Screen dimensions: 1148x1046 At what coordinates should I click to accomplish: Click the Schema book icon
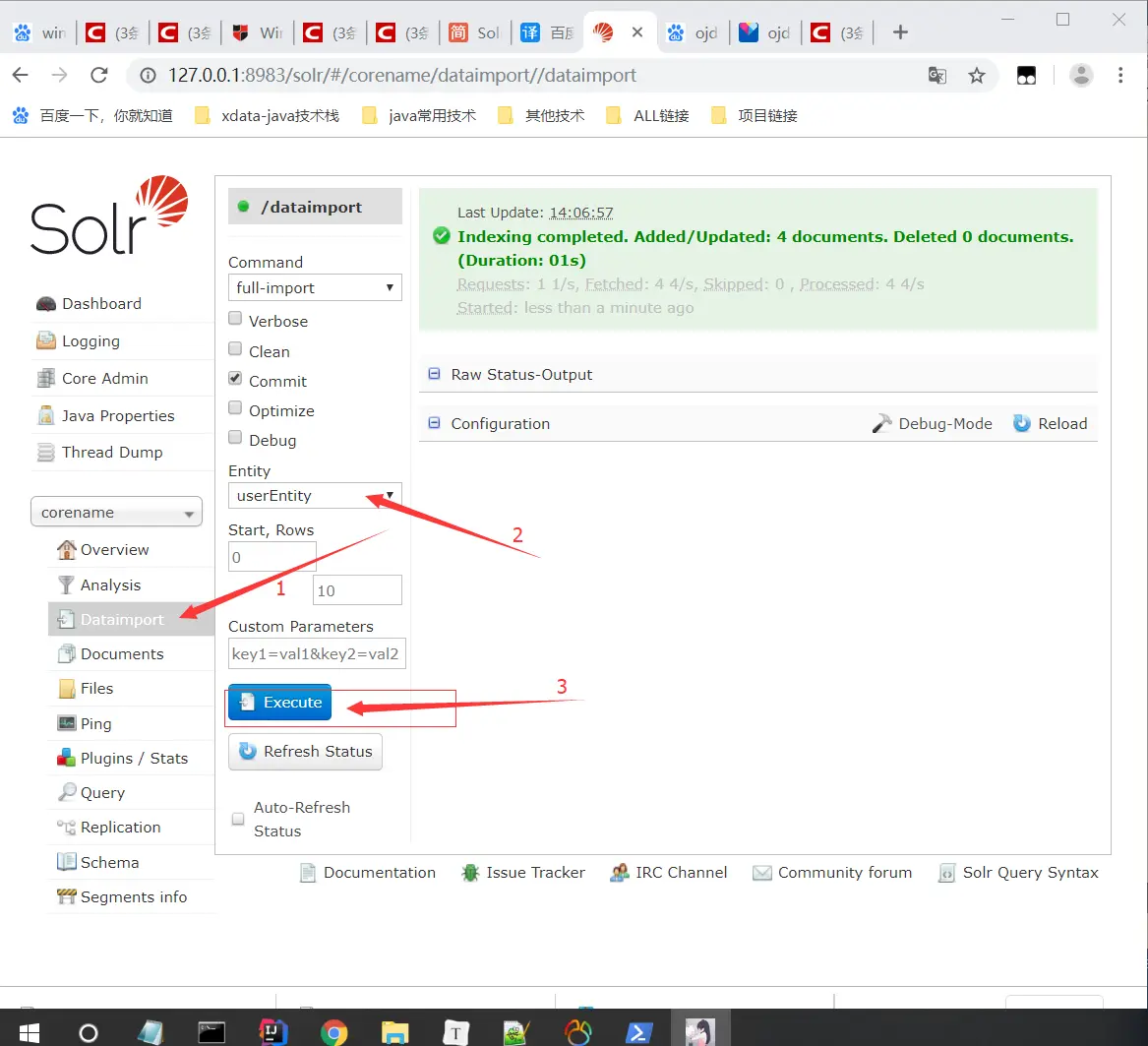coord(67,861)
